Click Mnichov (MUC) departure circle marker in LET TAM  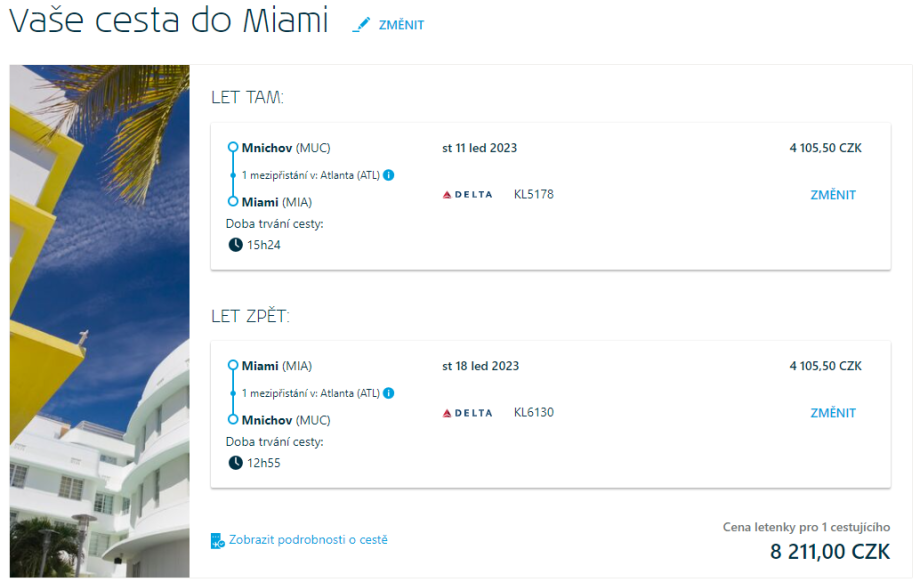click(x=233, y=148)
